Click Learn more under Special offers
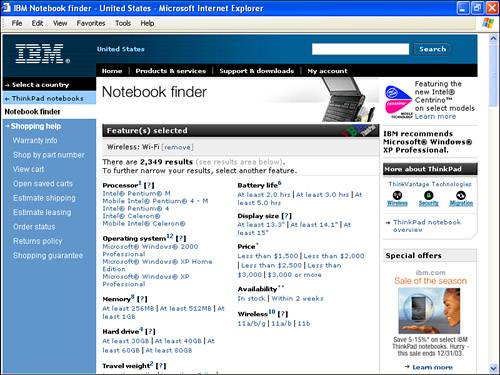 point(433,367)
